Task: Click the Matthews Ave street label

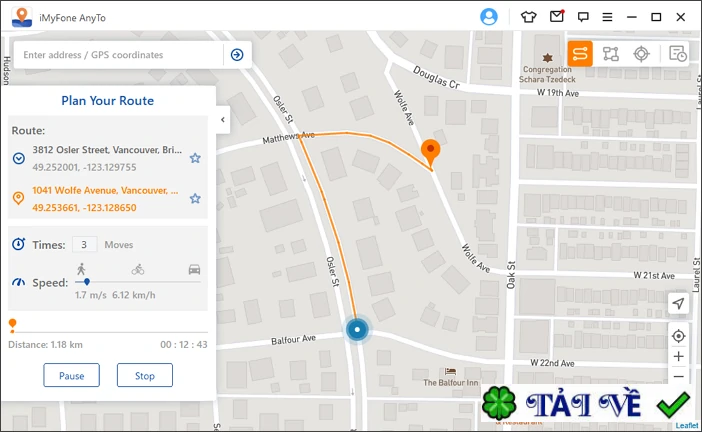Action: (288, 137)
